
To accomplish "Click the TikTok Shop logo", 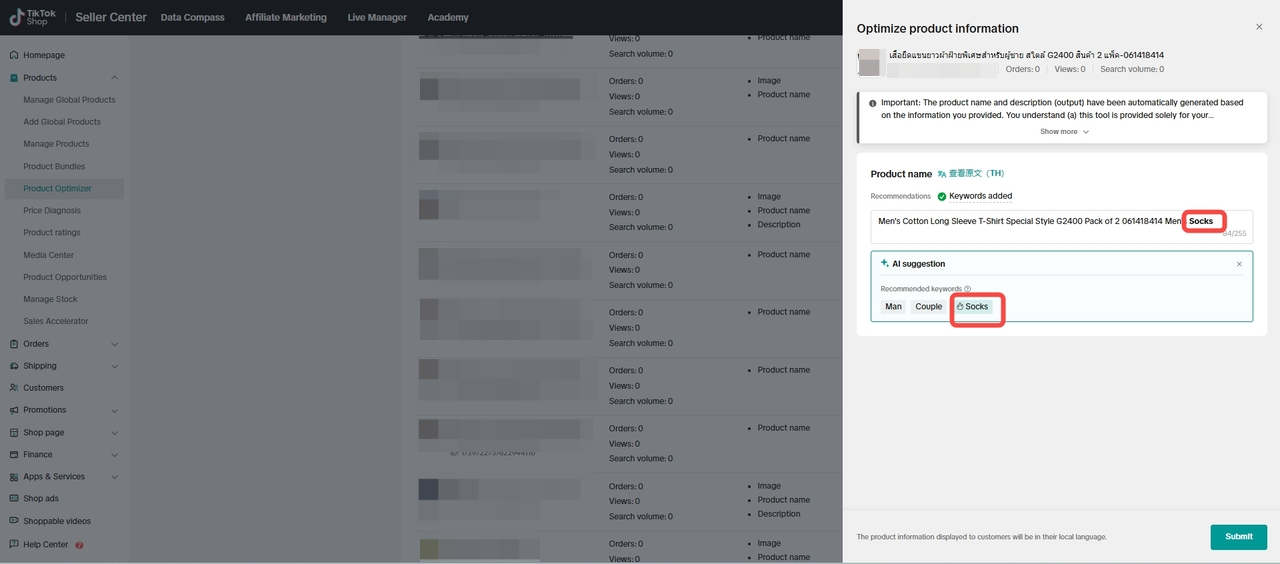I will [x=33, y=17].
